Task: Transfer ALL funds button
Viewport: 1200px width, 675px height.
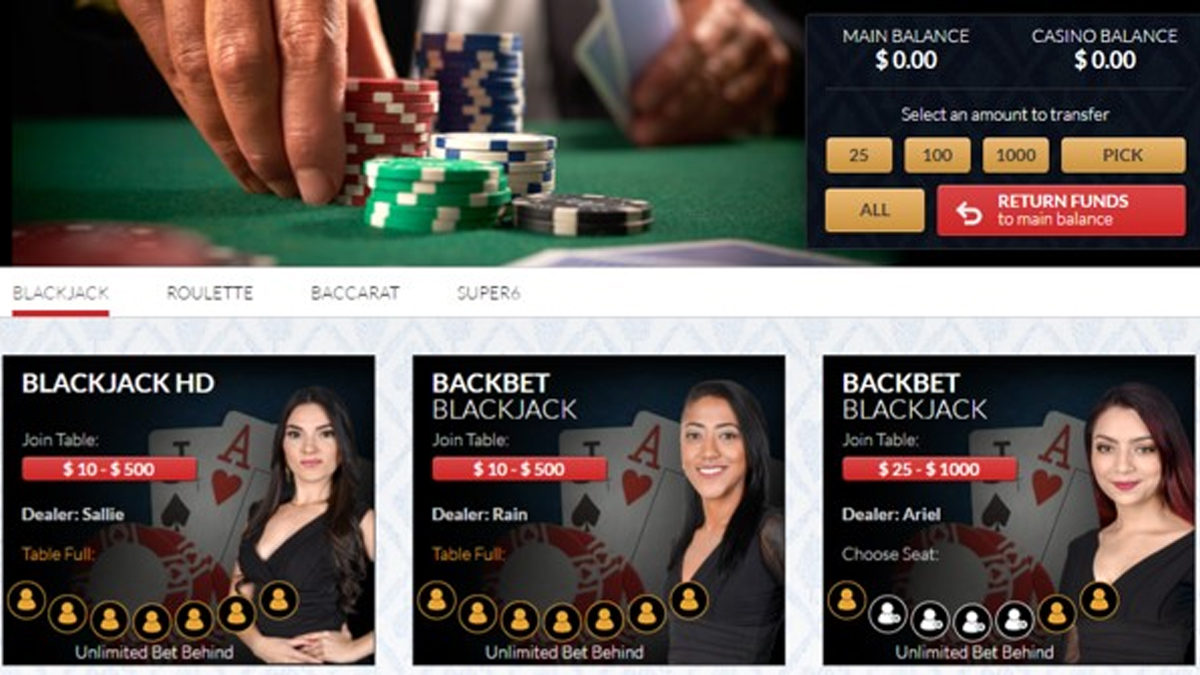Action: [875, 210]
